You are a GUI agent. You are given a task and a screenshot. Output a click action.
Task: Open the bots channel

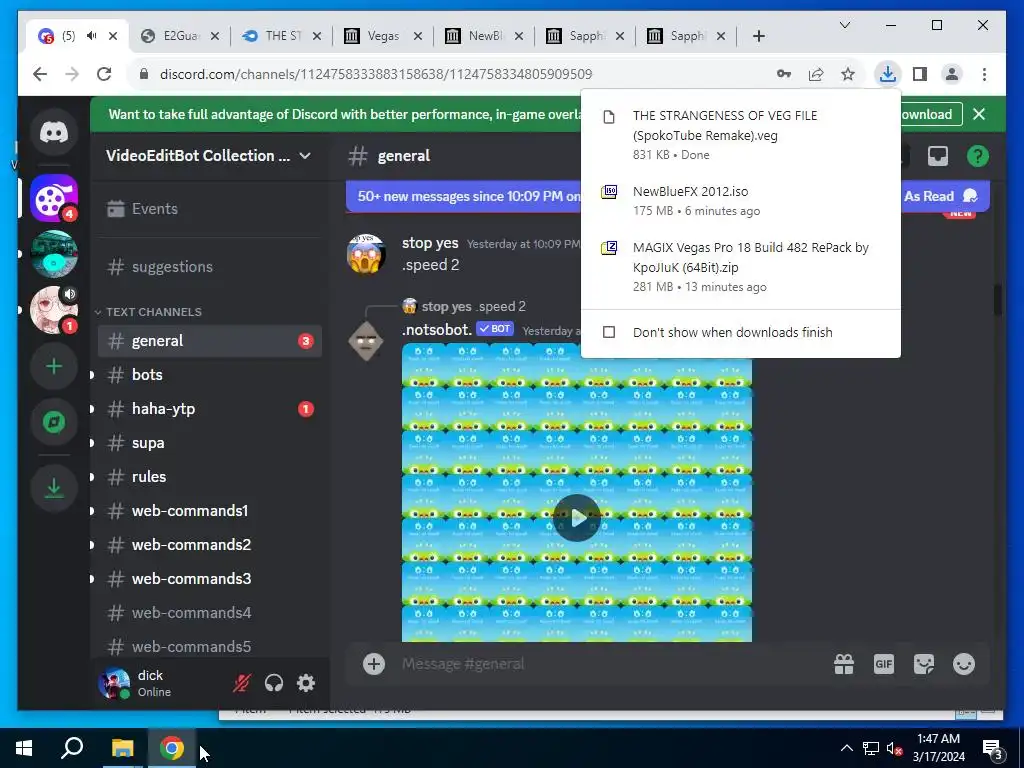(209, 375)
